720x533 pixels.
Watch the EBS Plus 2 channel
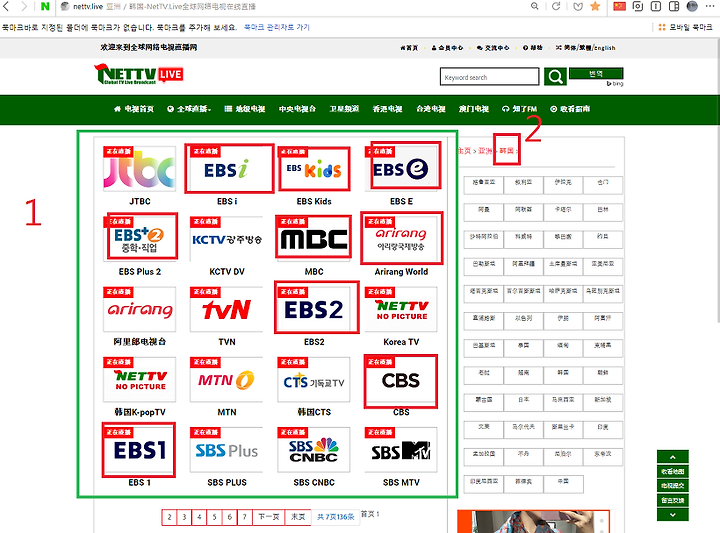pos(139,239)
